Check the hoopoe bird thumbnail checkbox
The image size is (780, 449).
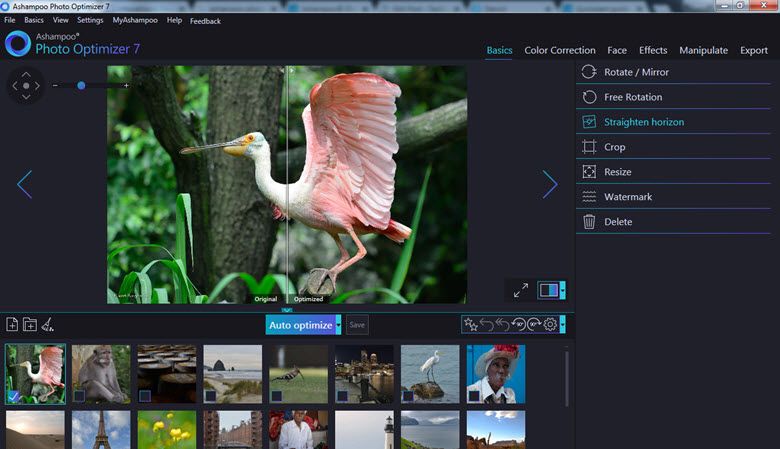tap(277, 396)
